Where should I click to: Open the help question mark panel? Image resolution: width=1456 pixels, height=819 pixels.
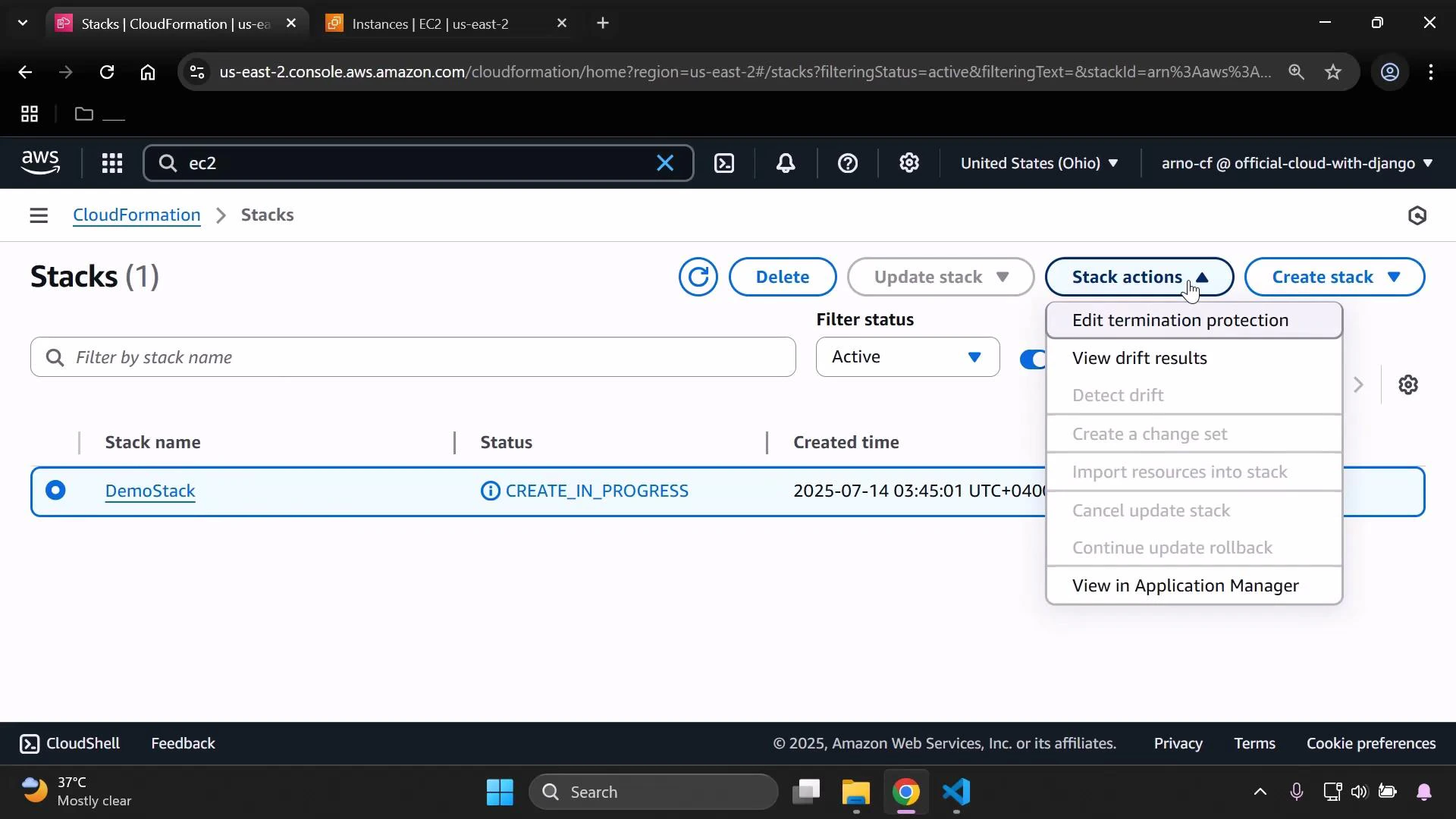point(847,163)
